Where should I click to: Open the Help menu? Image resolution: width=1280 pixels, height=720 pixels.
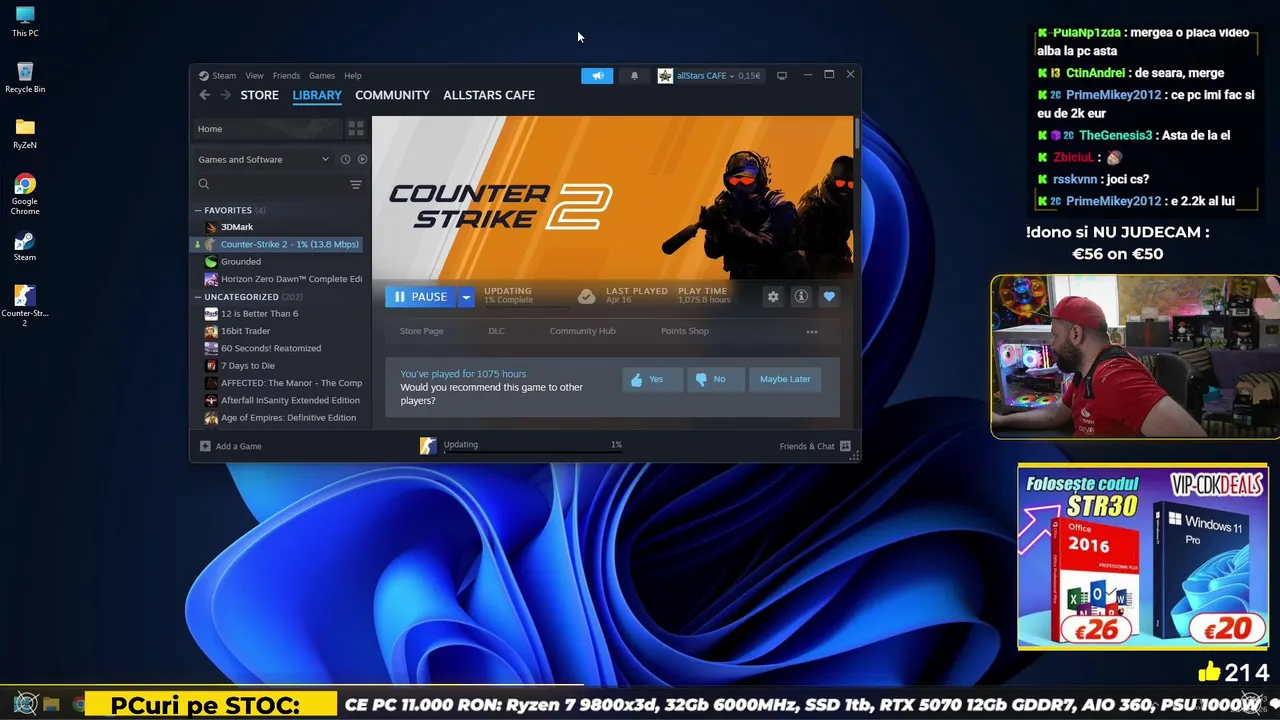[x=353, y=76]
